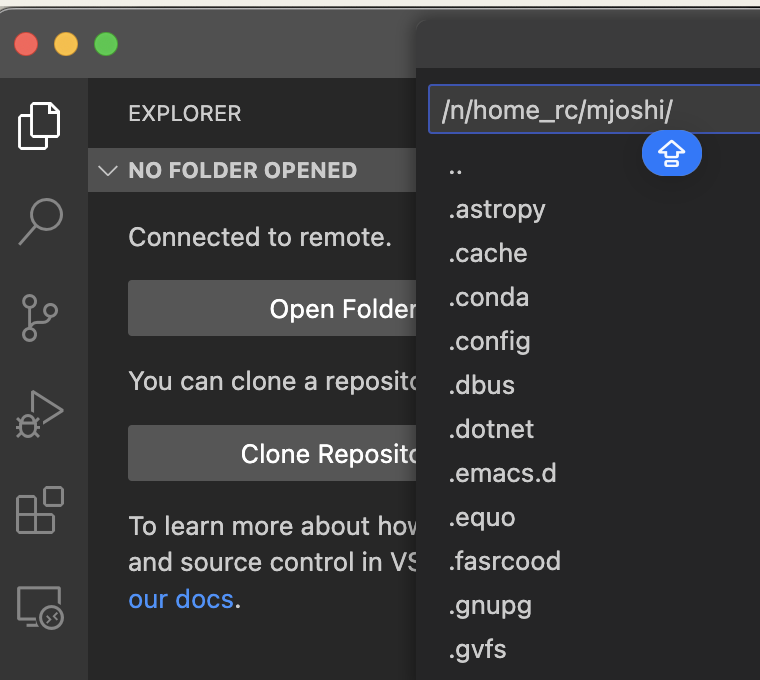Open the Explorer view in activity bar

tap(40, 125)
